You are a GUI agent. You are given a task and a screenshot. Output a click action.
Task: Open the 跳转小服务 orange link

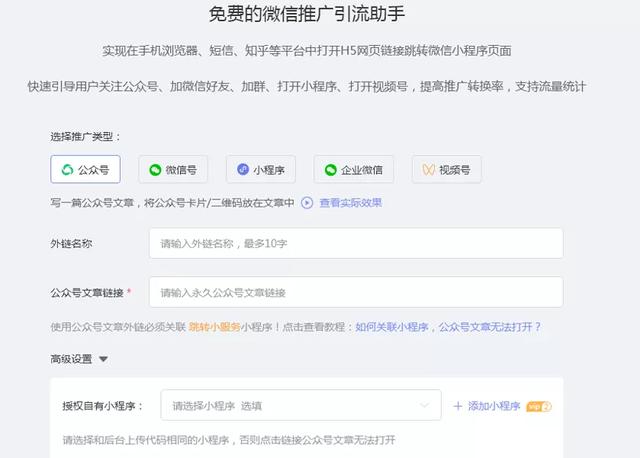click(x=214, y=327)
